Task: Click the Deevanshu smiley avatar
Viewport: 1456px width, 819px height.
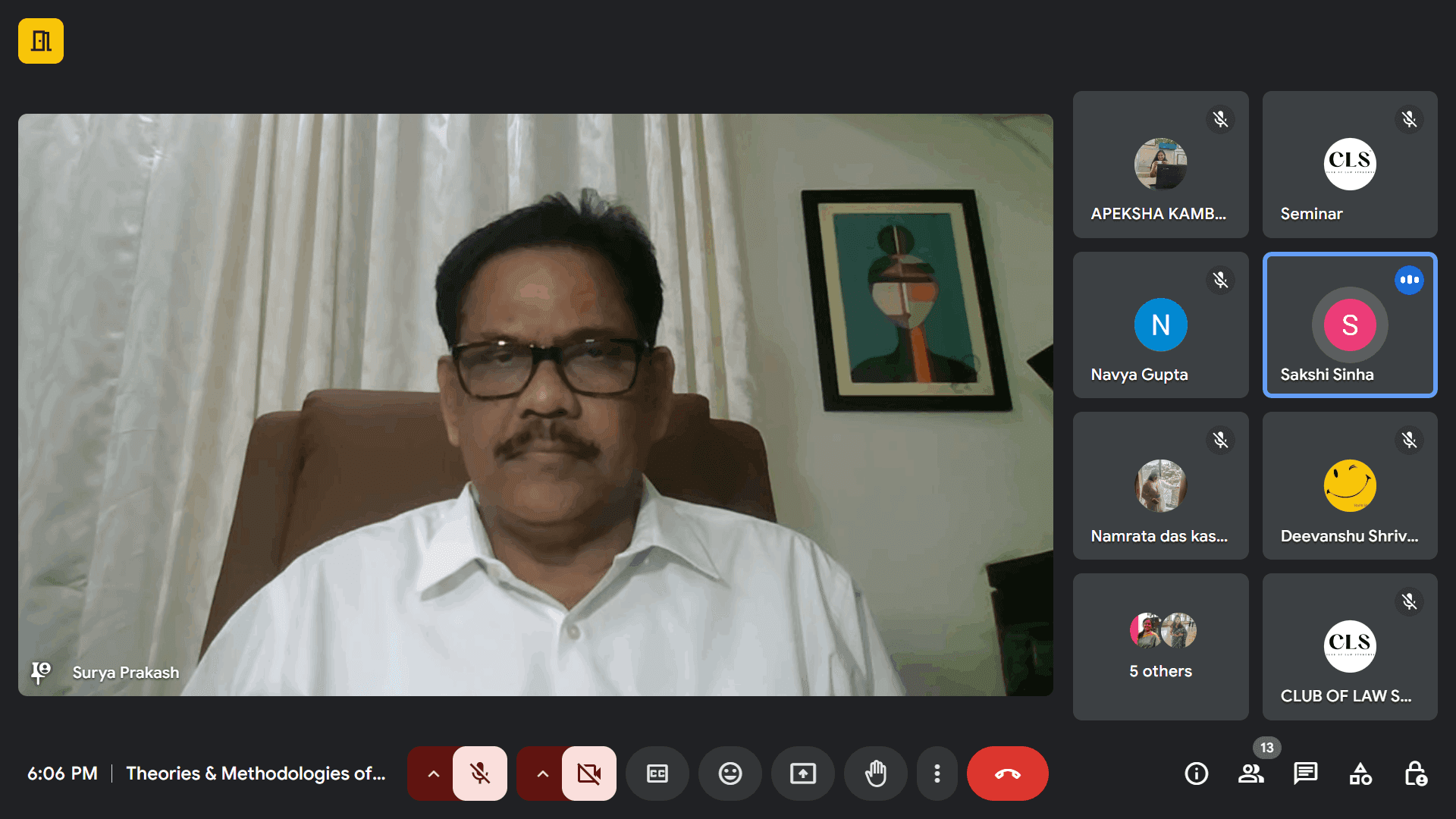Action: pyautogui.click(x=1350, y=485)
